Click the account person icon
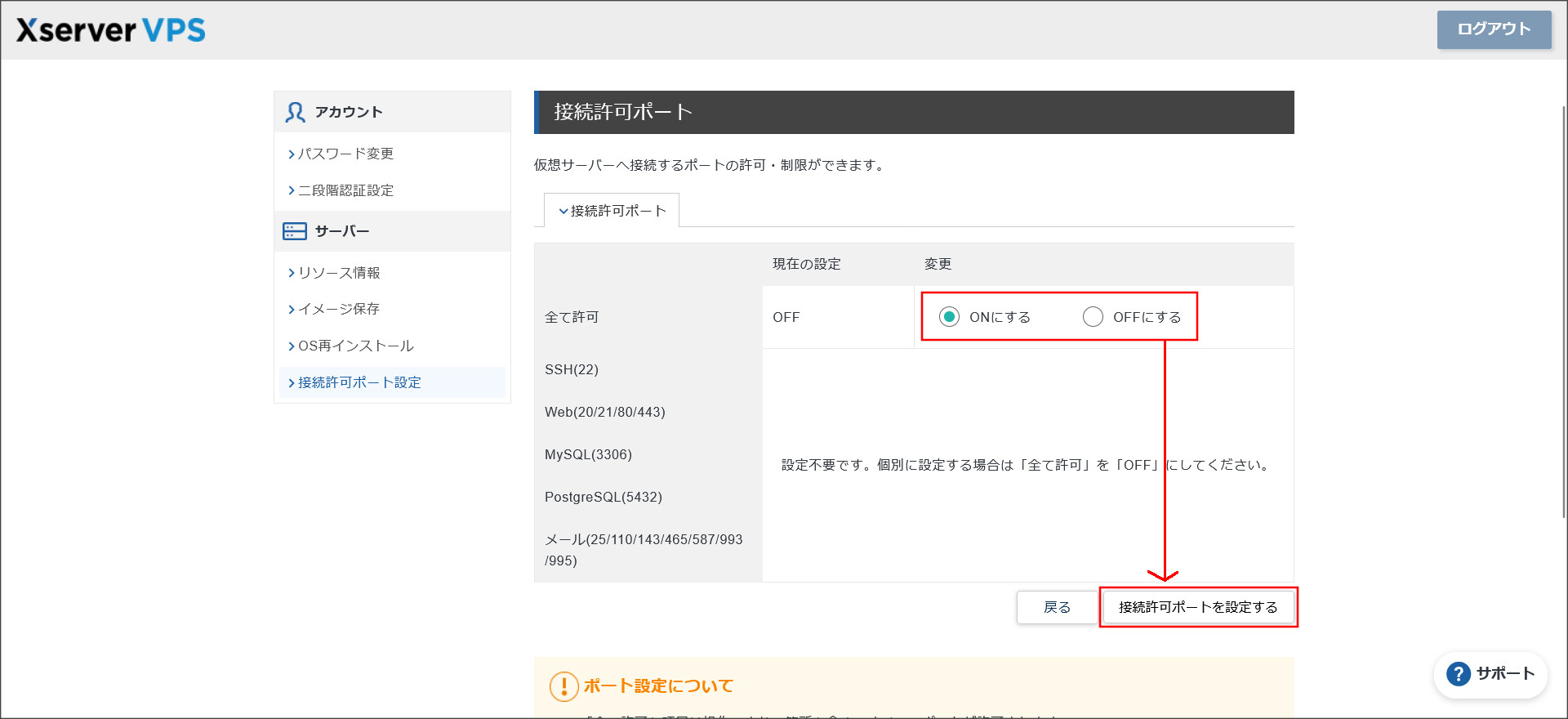This screenshot has height=719, width=1568. click(295, 112)
